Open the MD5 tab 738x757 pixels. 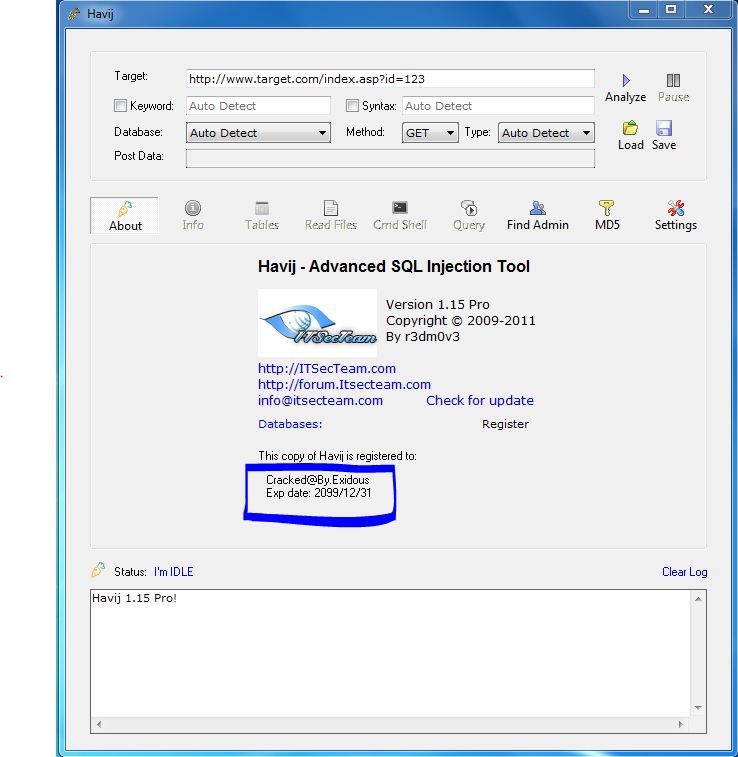pos(607,216)
